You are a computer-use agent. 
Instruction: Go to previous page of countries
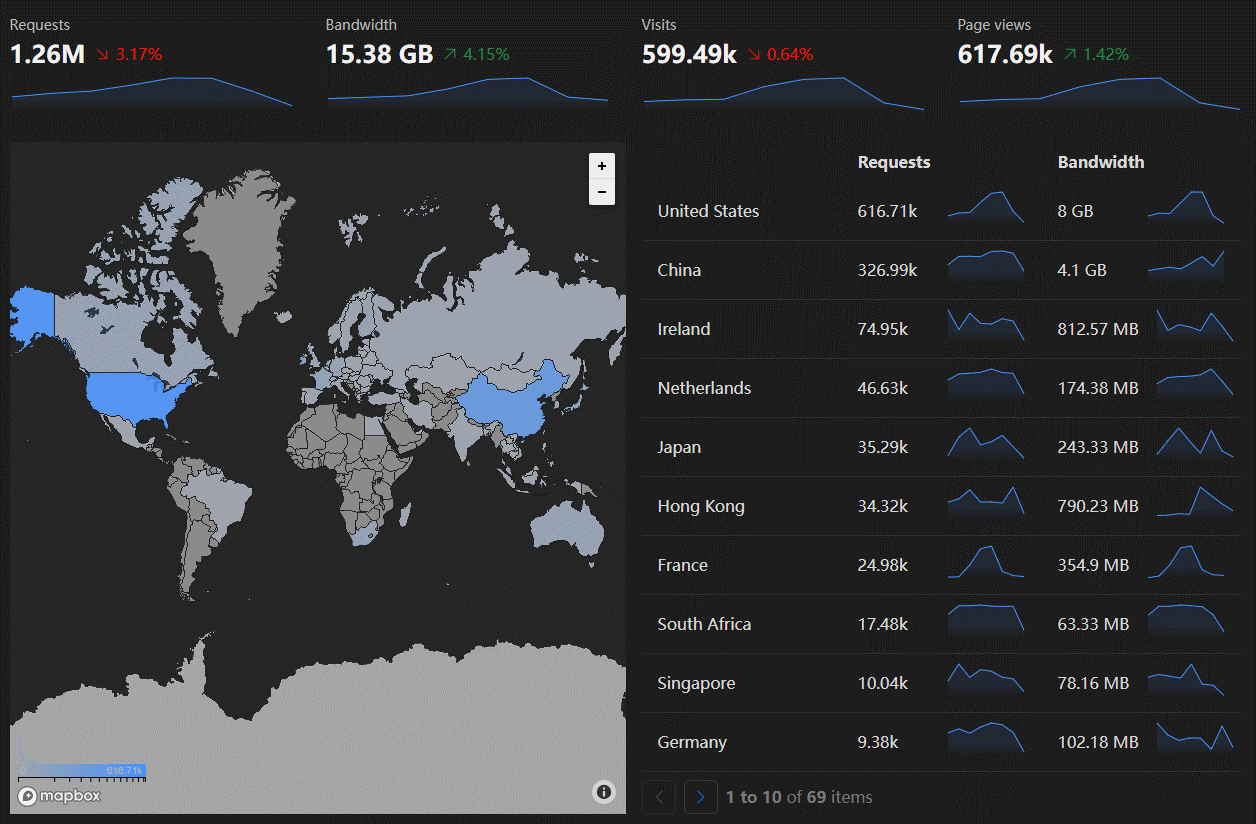pyautogui.click(x=659, y=797)
